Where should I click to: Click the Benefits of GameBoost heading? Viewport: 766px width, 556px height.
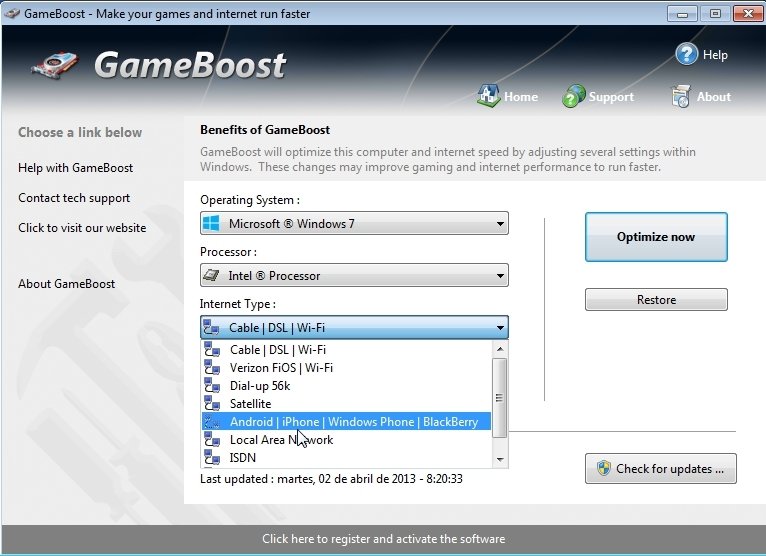pyautogui.click(x=265, y=130)
